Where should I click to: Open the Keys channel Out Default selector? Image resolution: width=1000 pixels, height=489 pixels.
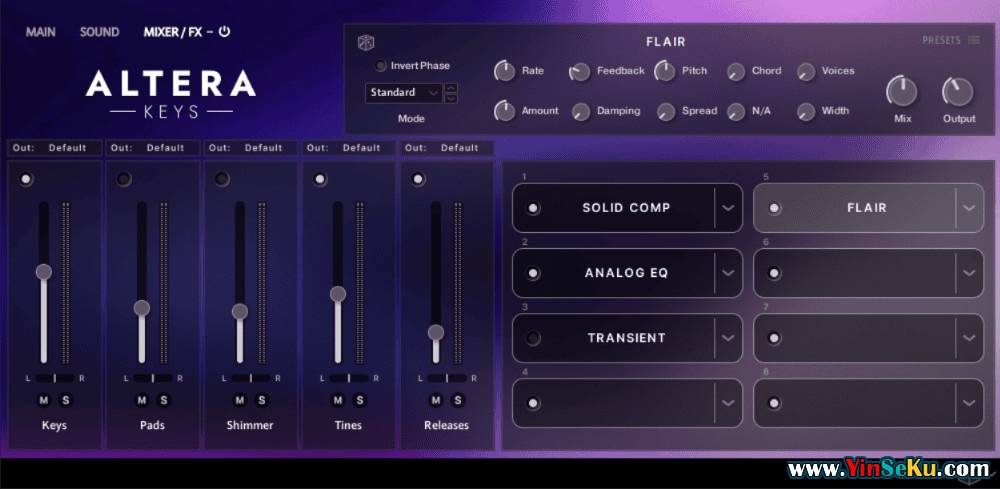click(54, 148)
